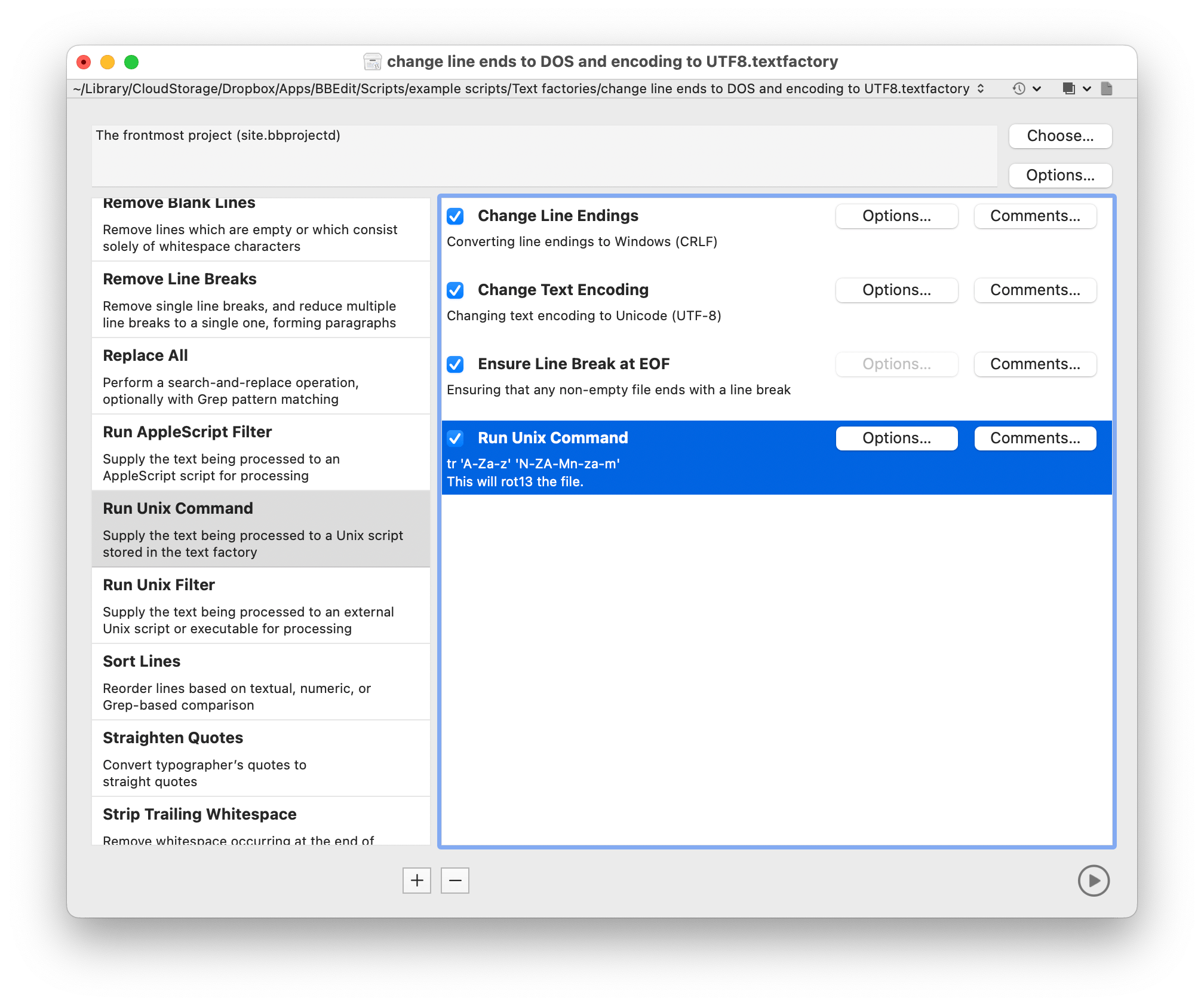This screenshot has width=1204, height=1006.
Task: Open Options for Run Unix Command
Action: click(x=896, y=438)
